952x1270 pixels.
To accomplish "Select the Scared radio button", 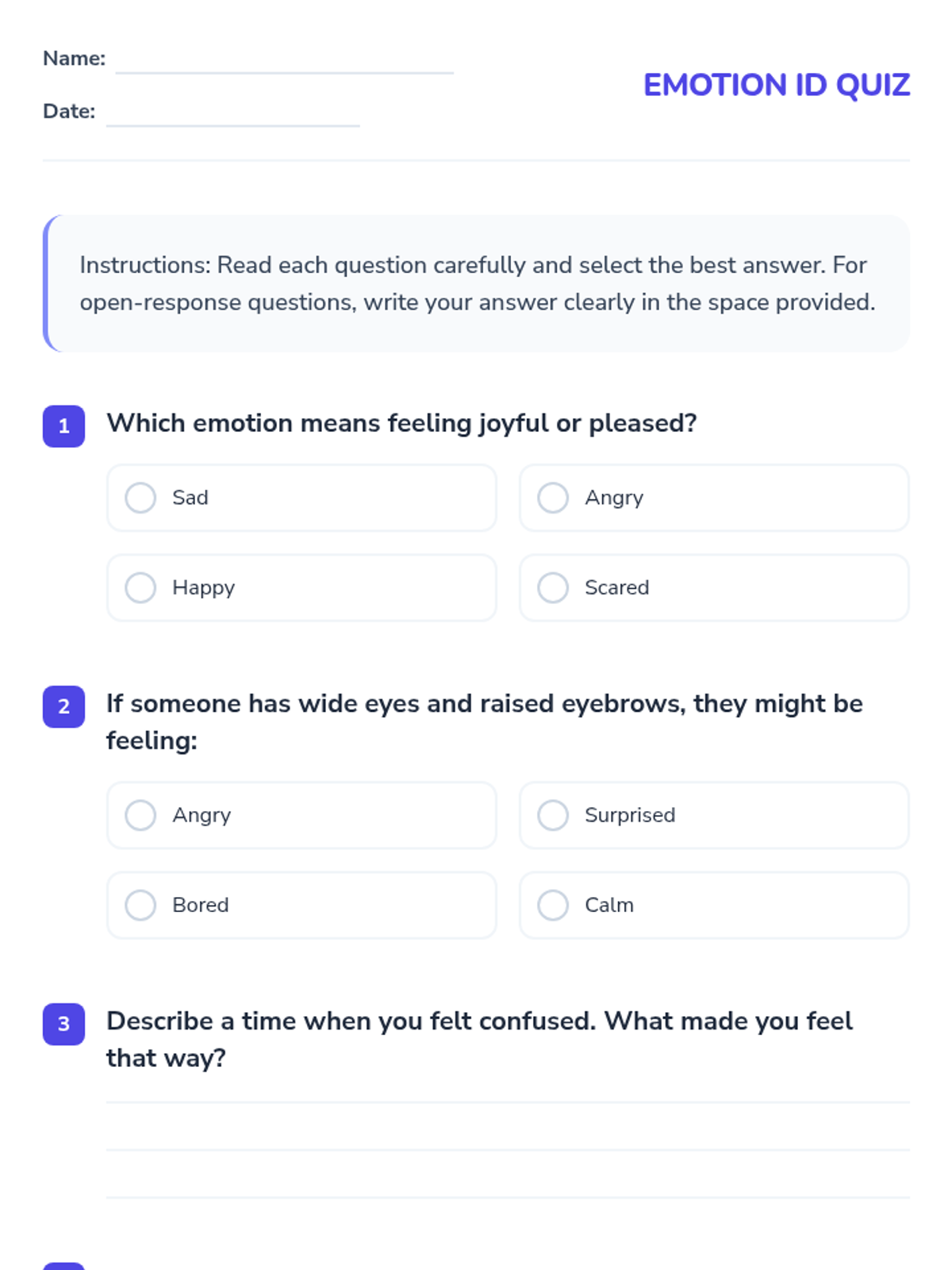I will [x=553, y=587].
